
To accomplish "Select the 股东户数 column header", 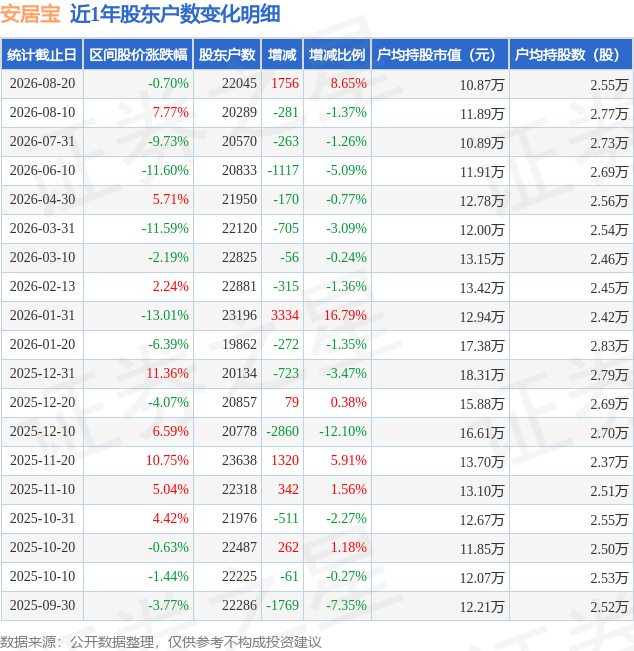I will coord(227,54).
